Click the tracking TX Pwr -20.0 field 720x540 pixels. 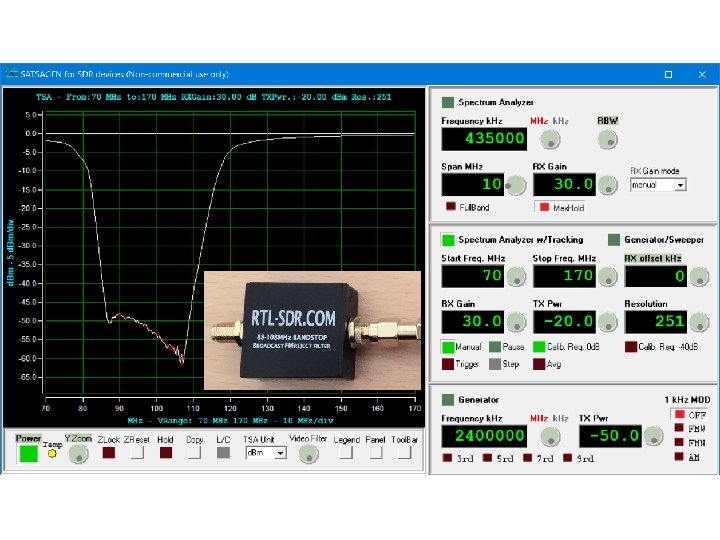coord(564,321)
